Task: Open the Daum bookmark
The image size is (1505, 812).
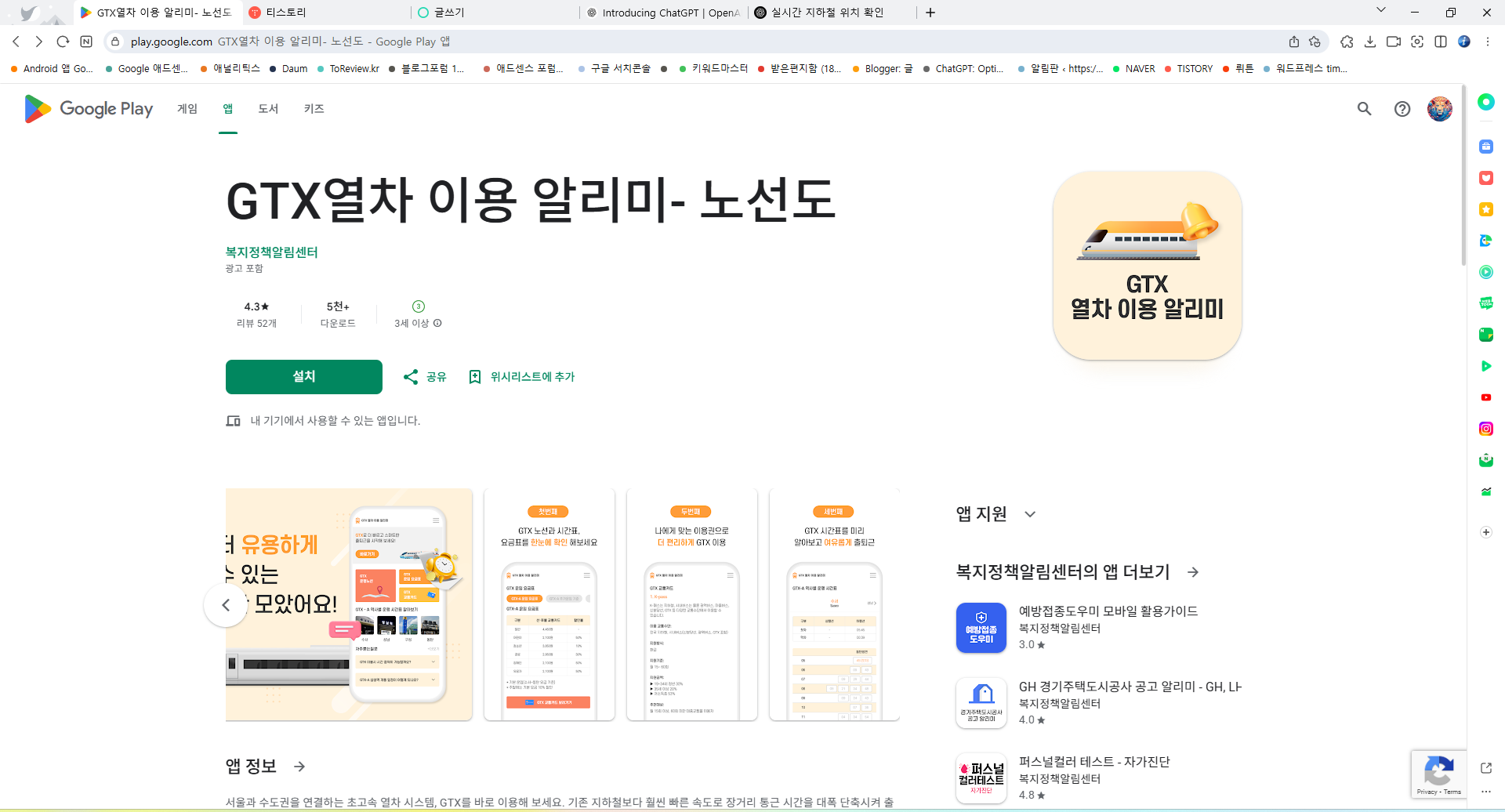Action: point(288,69)
